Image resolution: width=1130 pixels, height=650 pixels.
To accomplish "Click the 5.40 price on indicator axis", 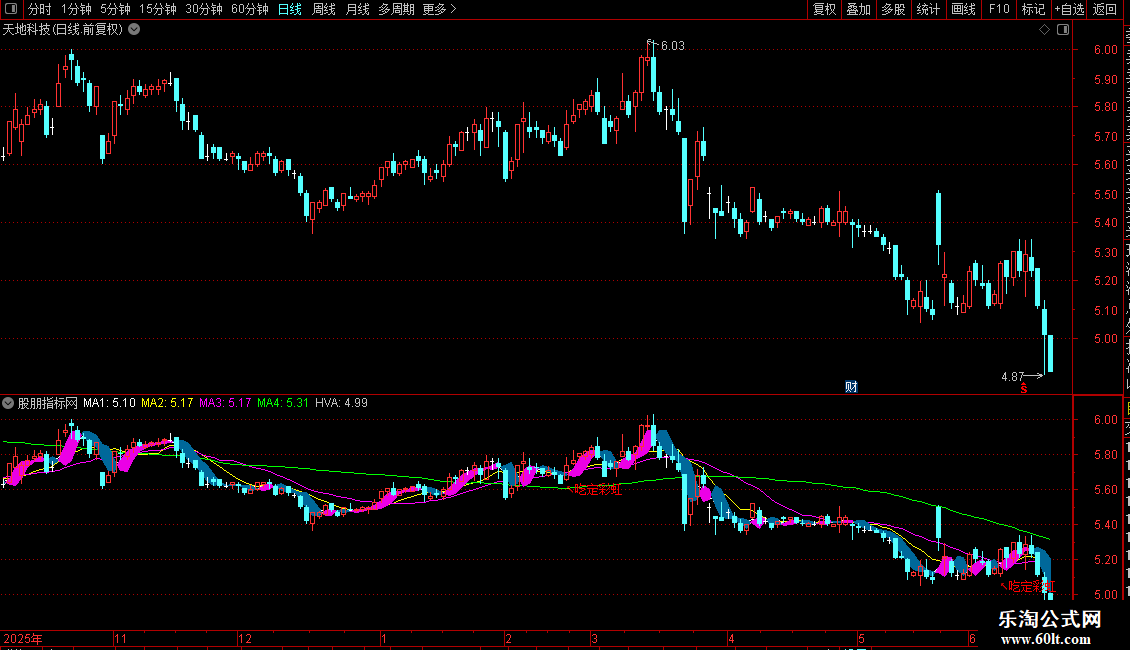I will click(1105, 525).
